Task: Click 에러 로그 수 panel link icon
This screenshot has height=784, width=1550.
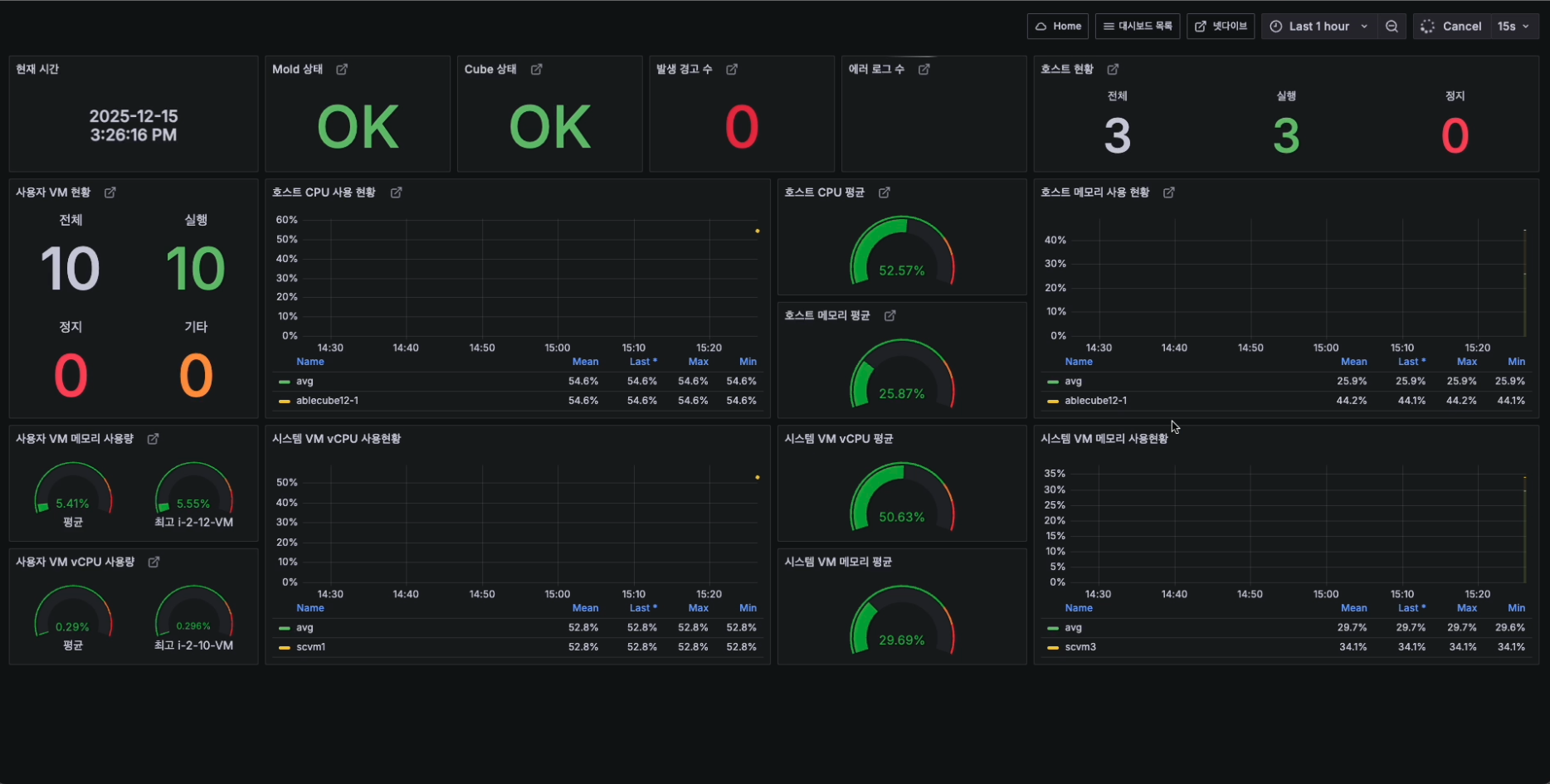Action: [924, 70]
